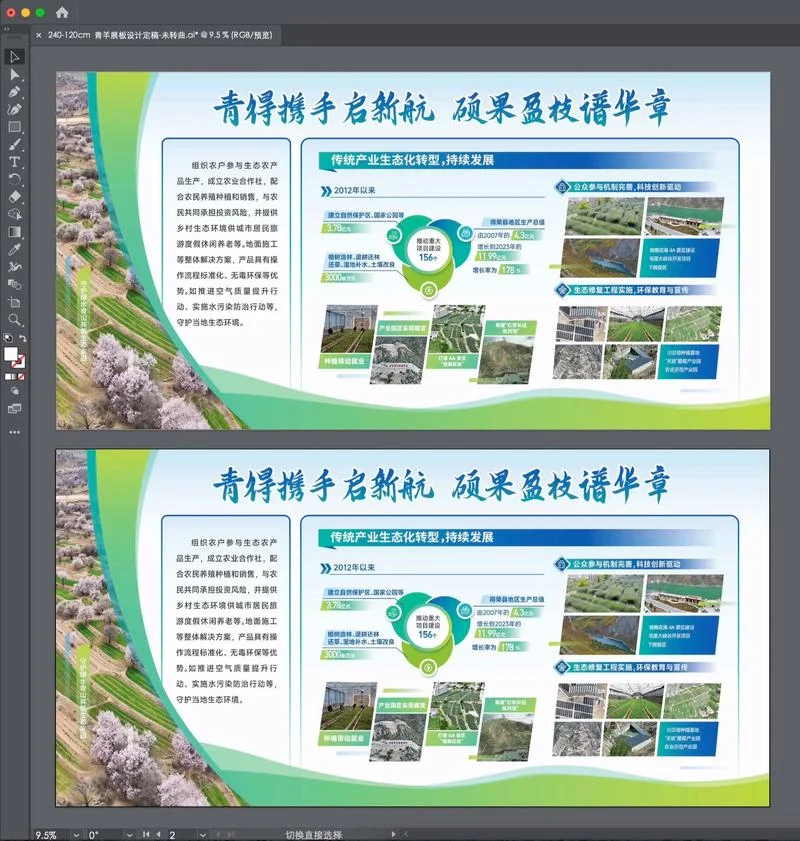This screenshot has height=841, width=800.
Task: Select the Type tool
Action: 14,162
